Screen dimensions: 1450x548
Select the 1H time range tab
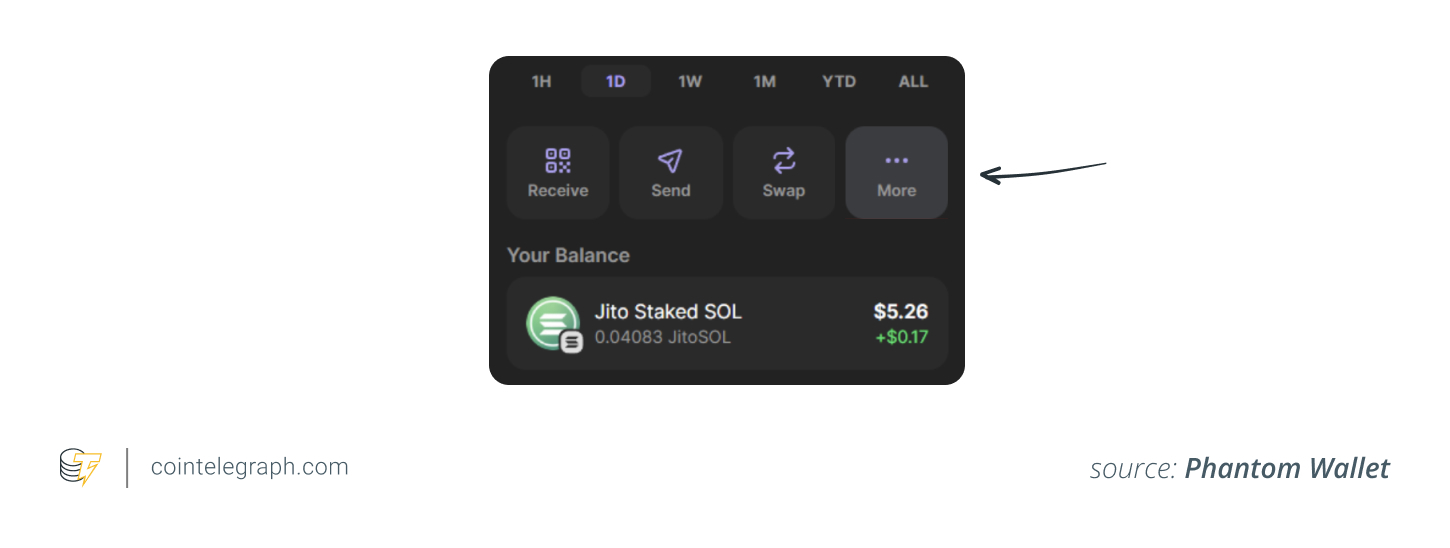tap(541, 82)
